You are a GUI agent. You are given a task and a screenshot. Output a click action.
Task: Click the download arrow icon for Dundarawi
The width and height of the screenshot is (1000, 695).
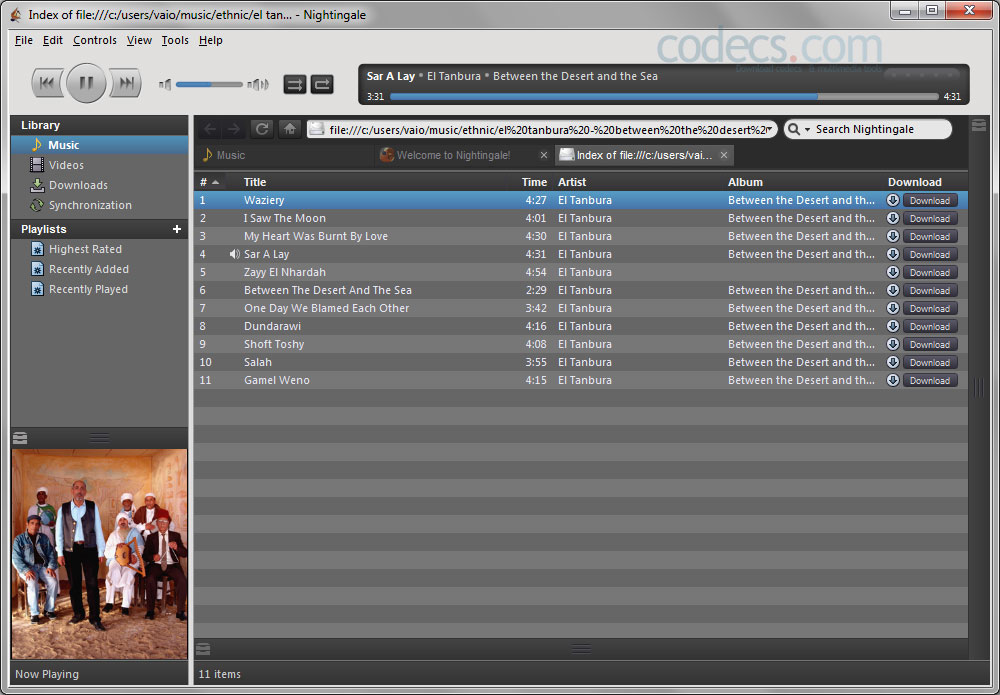tap(893, 326)
